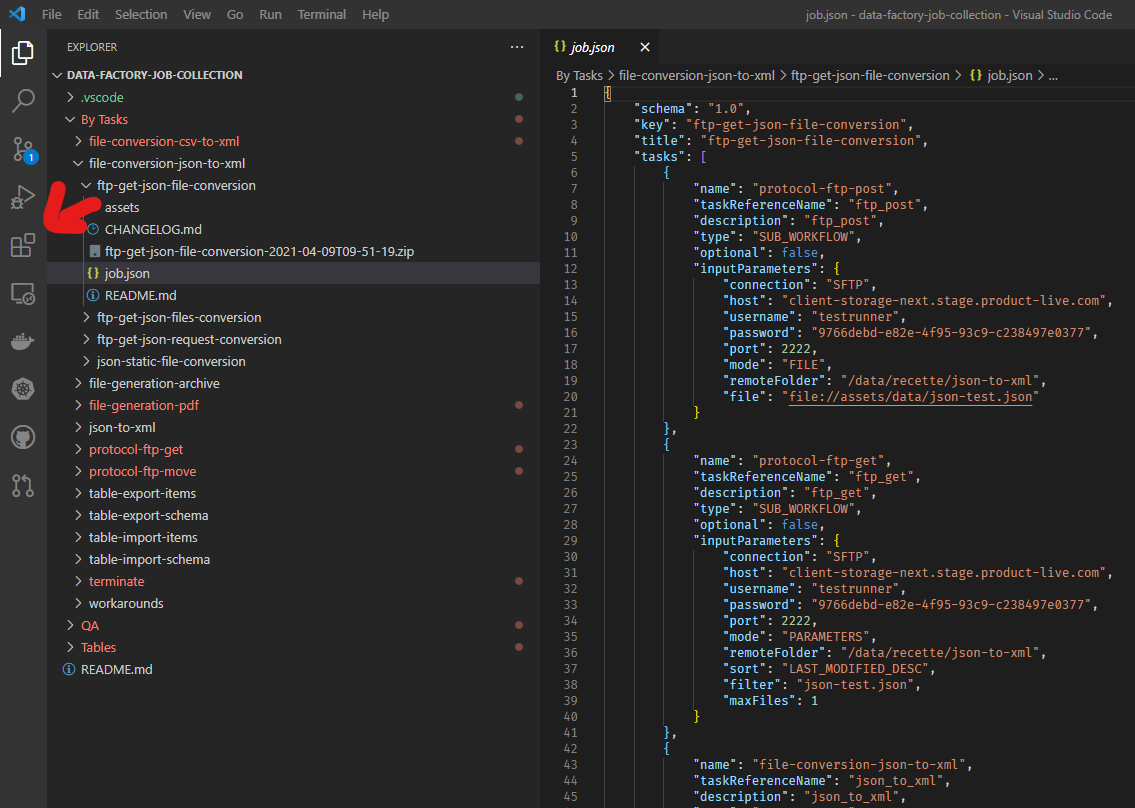The width and height of the screenshot is (1135, 808).
Task: Open the Extensions view icon
Action: (x=23, y=245)
